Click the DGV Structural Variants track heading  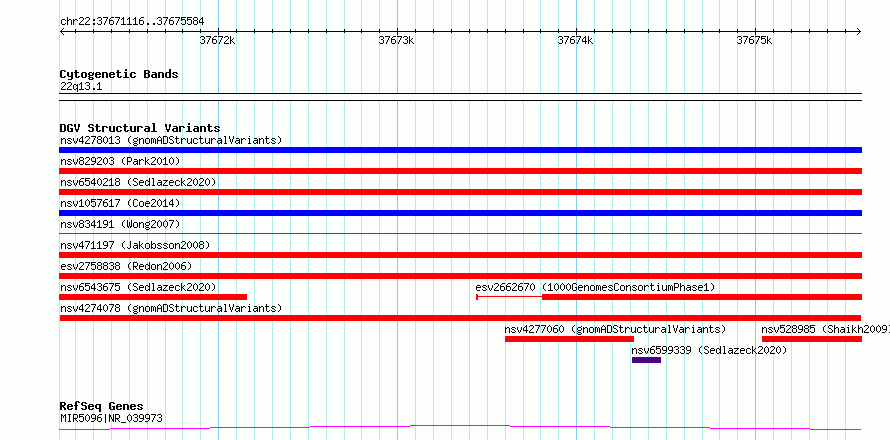pos(140,128)
